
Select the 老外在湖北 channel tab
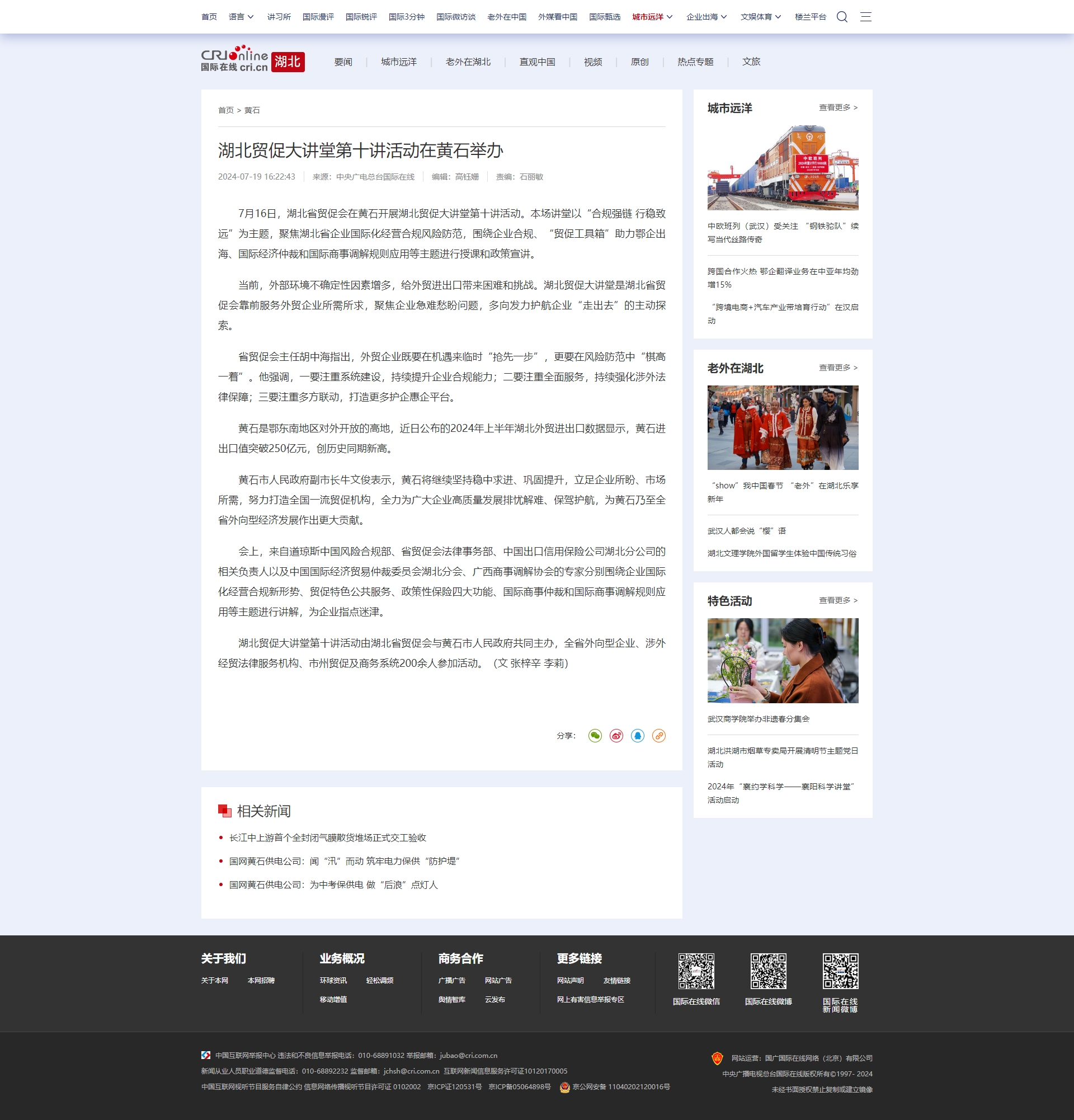point(468,62)
